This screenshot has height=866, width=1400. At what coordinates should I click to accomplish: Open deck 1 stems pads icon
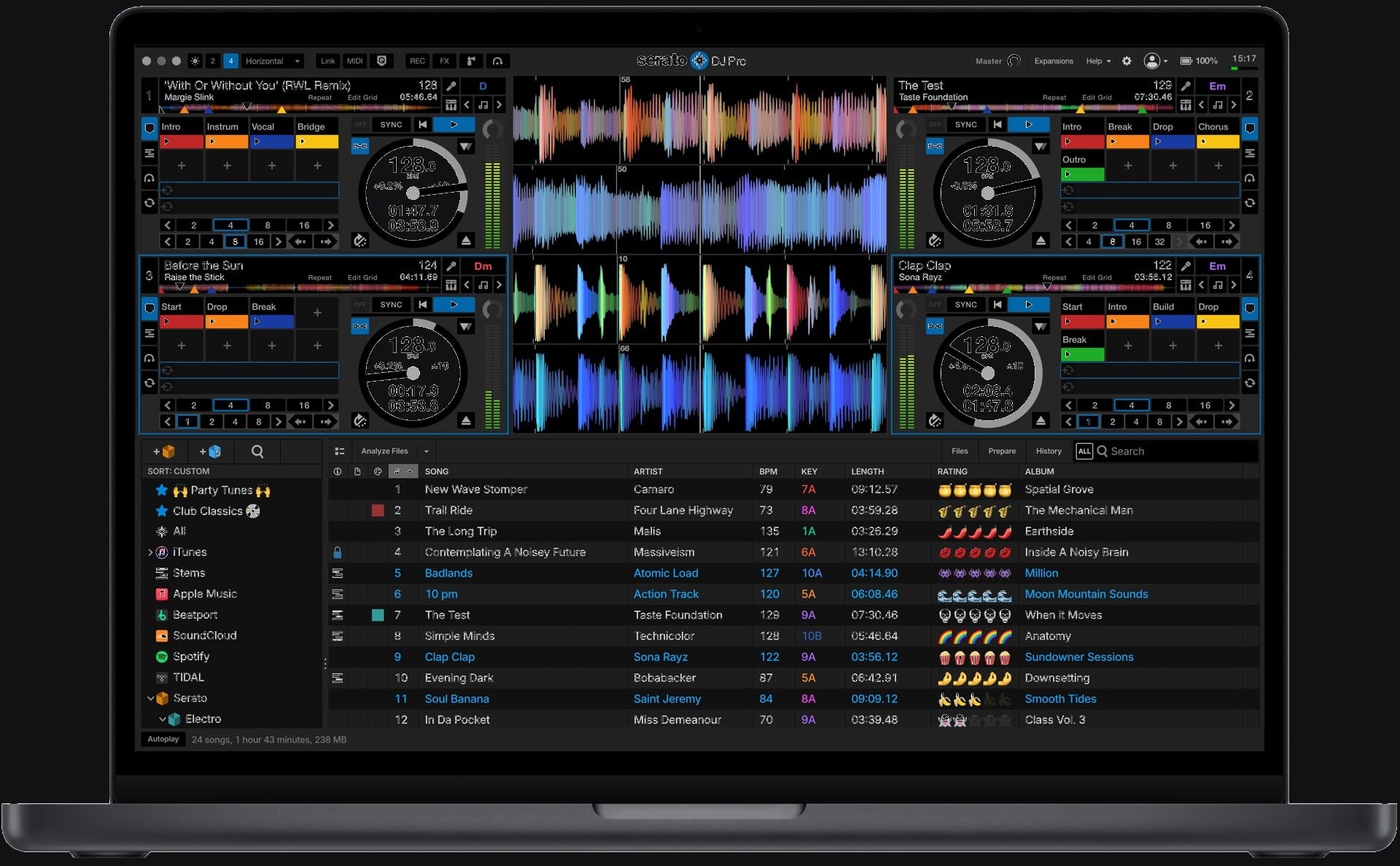(451, 105)
